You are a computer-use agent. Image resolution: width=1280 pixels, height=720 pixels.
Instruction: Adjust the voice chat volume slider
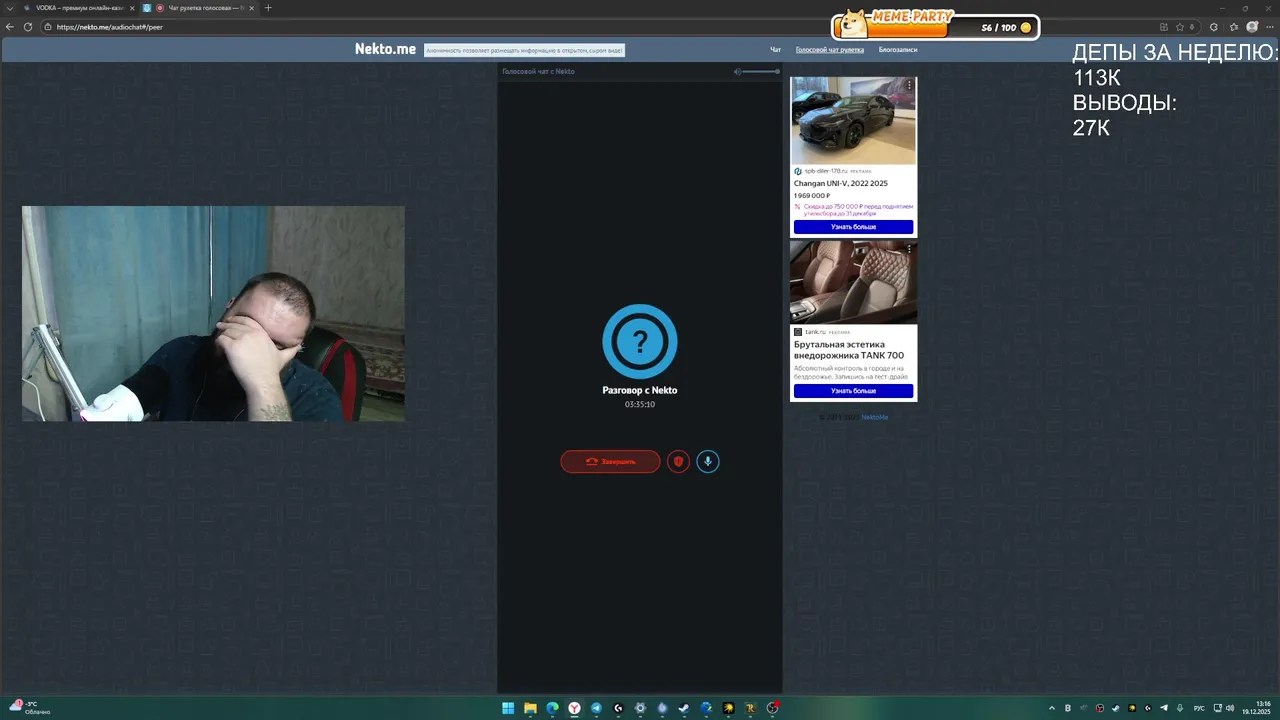762,71
